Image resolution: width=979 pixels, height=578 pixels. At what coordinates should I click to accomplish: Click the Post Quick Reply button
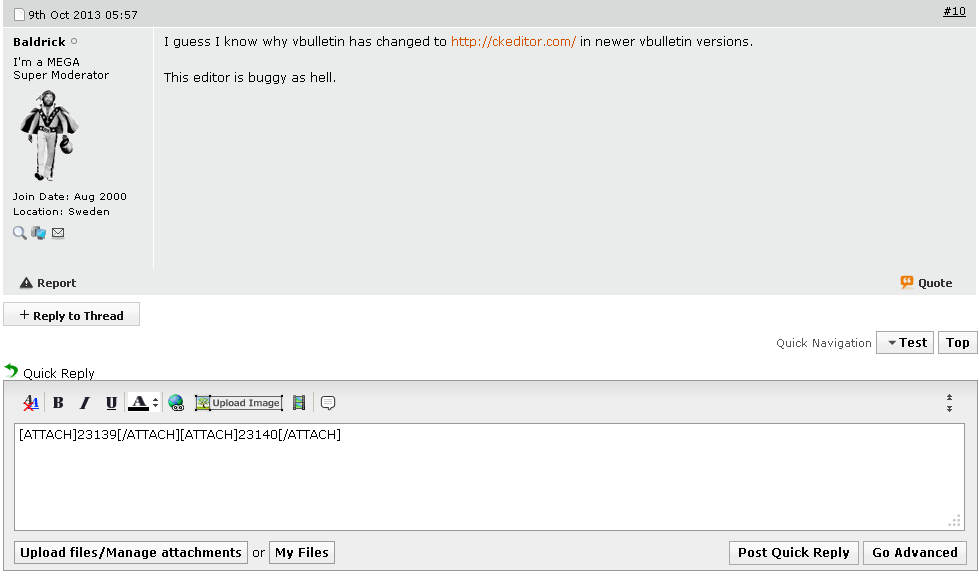[x=793, y=552]
